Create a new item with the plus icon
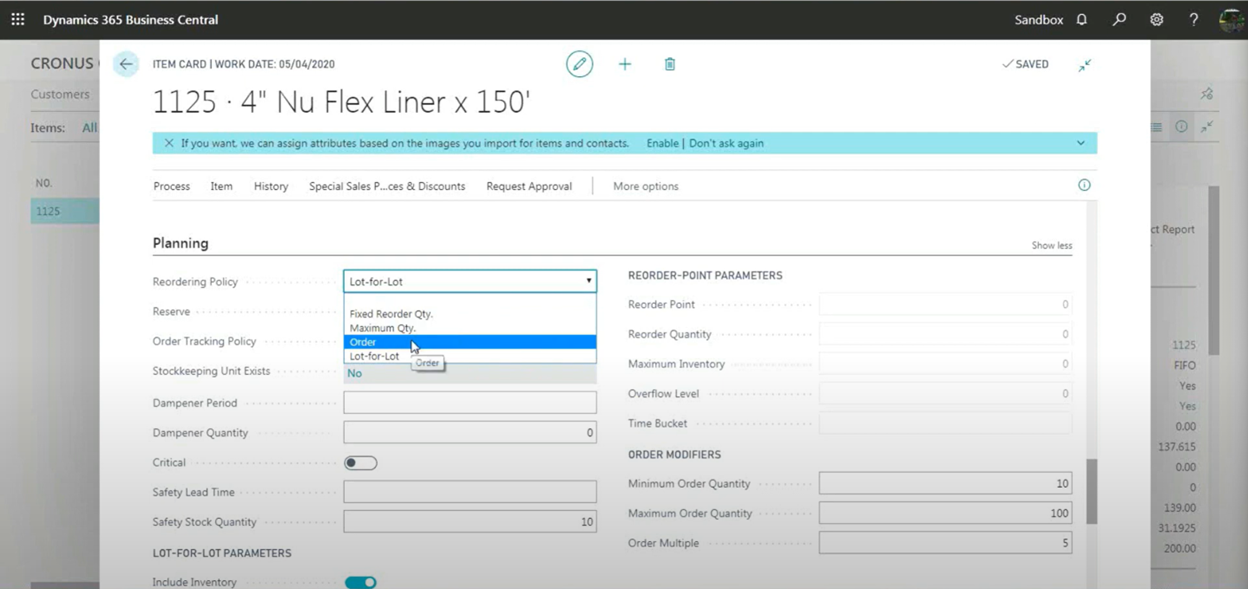The width and height of the screenshot is (1248, 589). click(x=625, y=64)
